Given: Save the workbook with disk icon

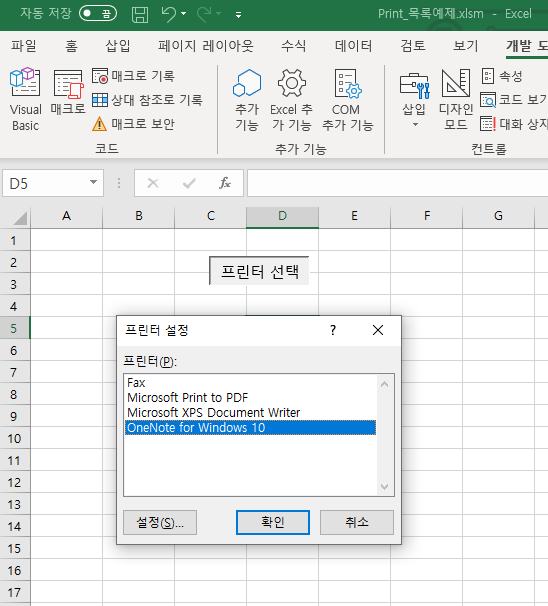Looking at the screenshot, I should tap(140, 14).
